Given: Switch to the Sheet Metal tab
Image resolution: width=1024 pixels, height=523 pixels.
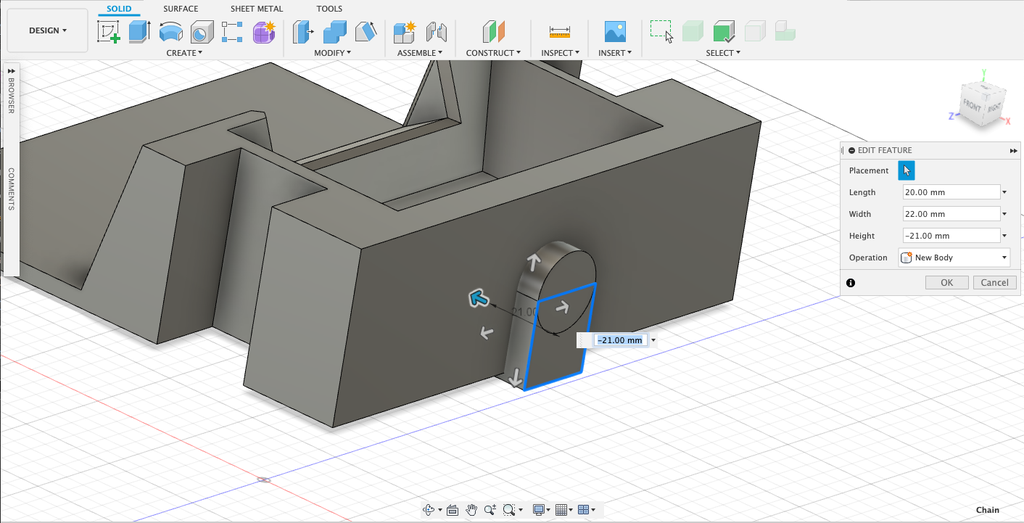Looking at the screenshot, I should pos(256,9).
